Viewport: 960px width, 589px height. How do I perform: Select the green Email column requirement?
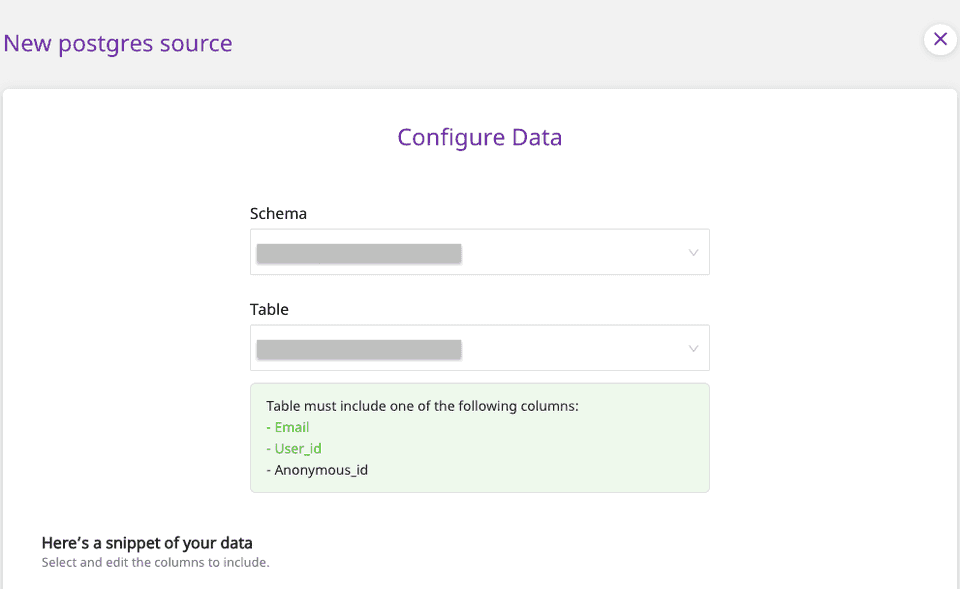click(292, 427)
